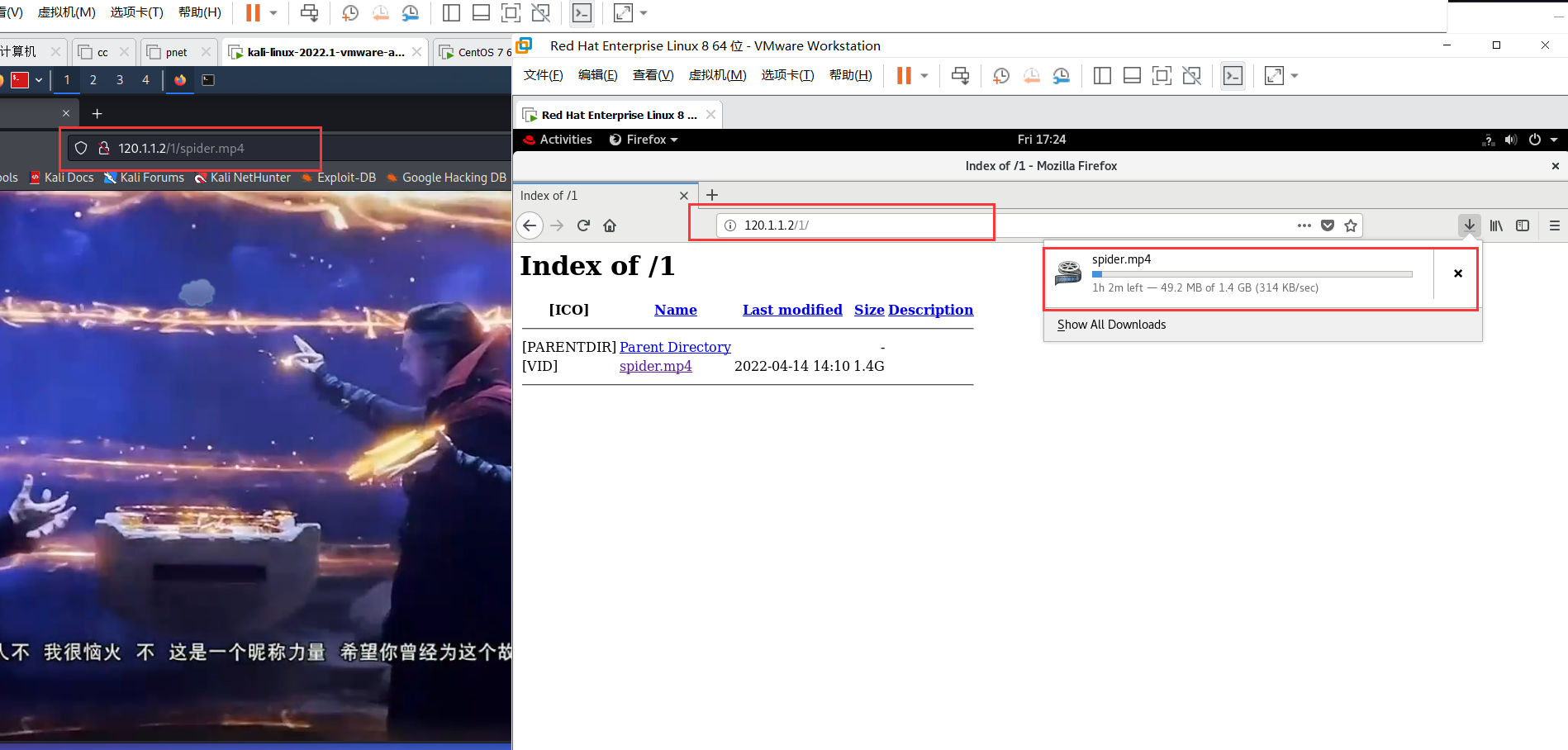Pause the VM in left VMware window
The height and width of the screenshot is (750, 1568).
point(253,13)
